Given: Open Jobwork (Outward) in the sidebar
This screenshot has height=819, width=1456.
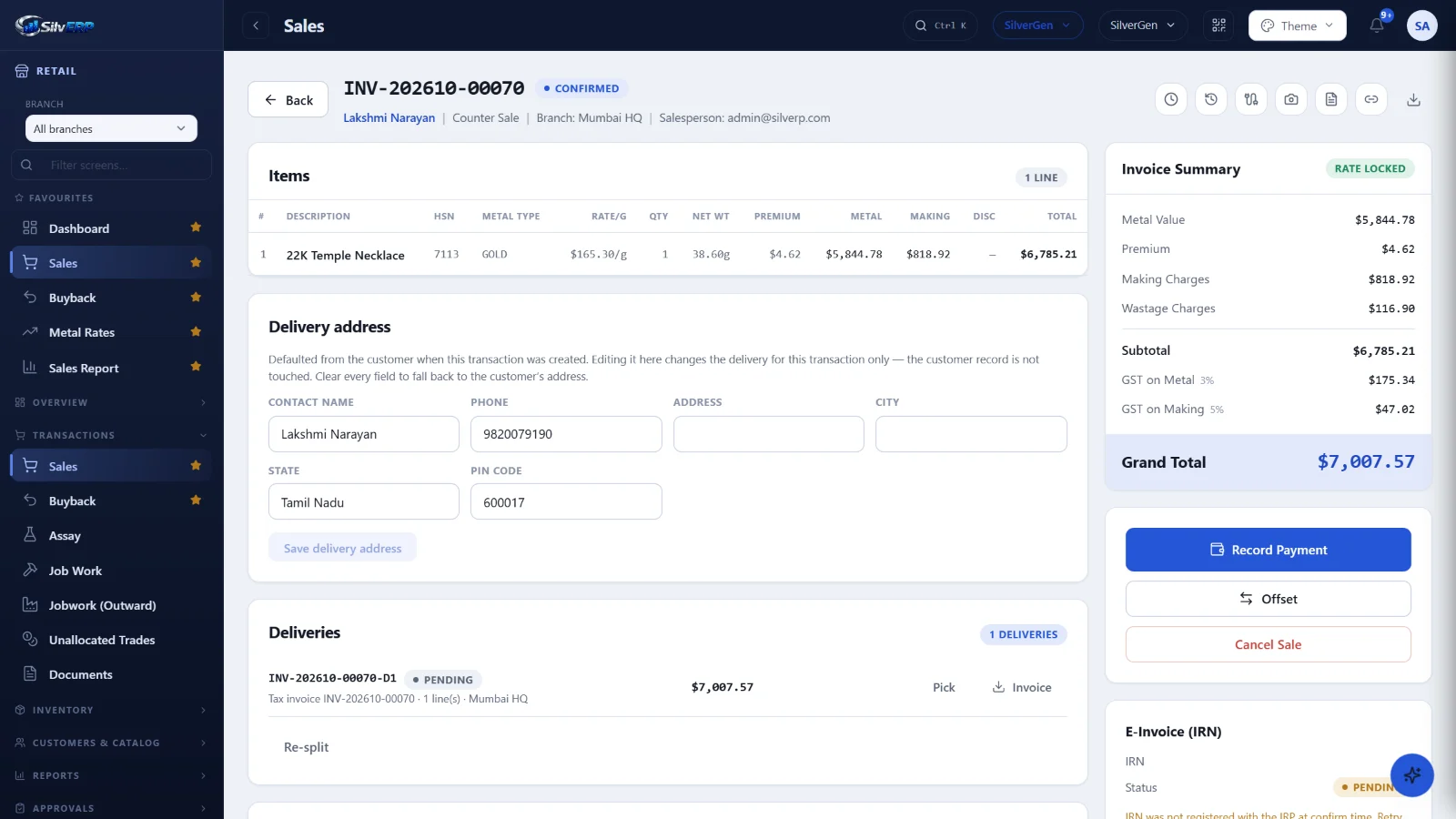Looking at the screenshot, I should click(111, 605).
